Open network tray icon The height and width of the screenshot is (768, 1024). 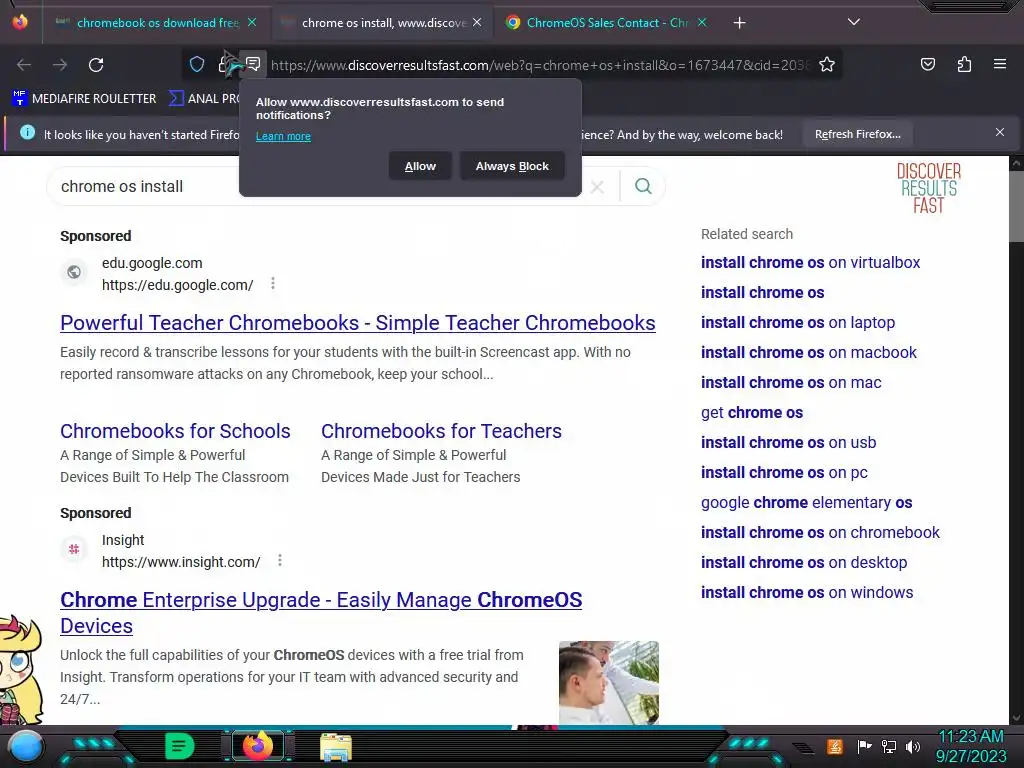click(x=889, y=746)
